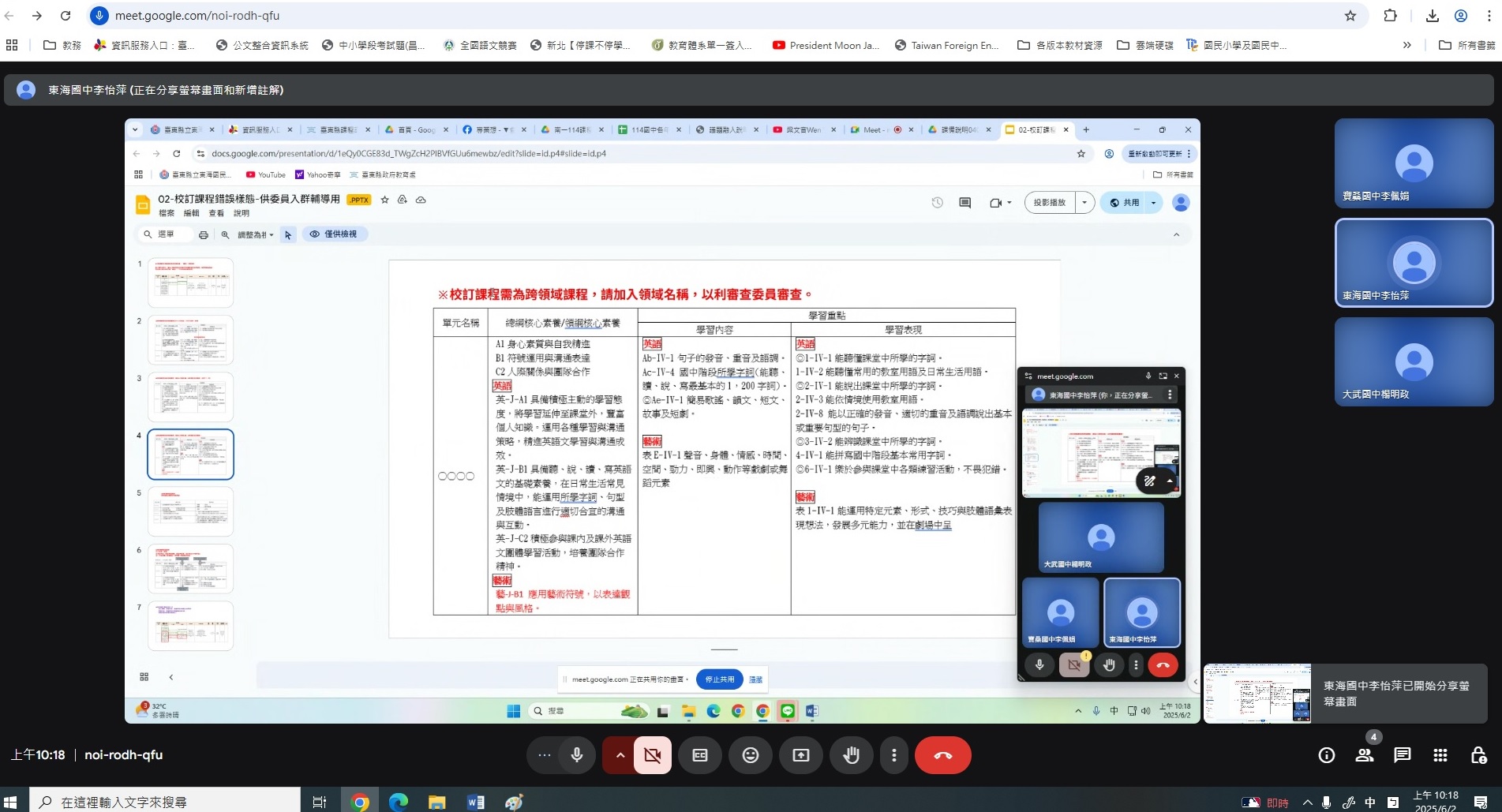
Task: Reload the Meet page
Action: [x=66, y=16]
